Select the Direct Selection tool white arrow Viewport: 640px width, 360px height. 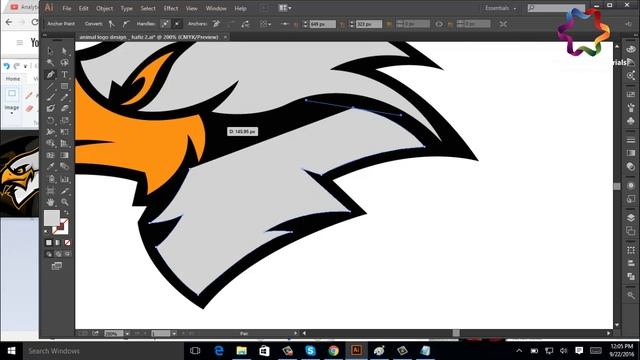[64, 51]
